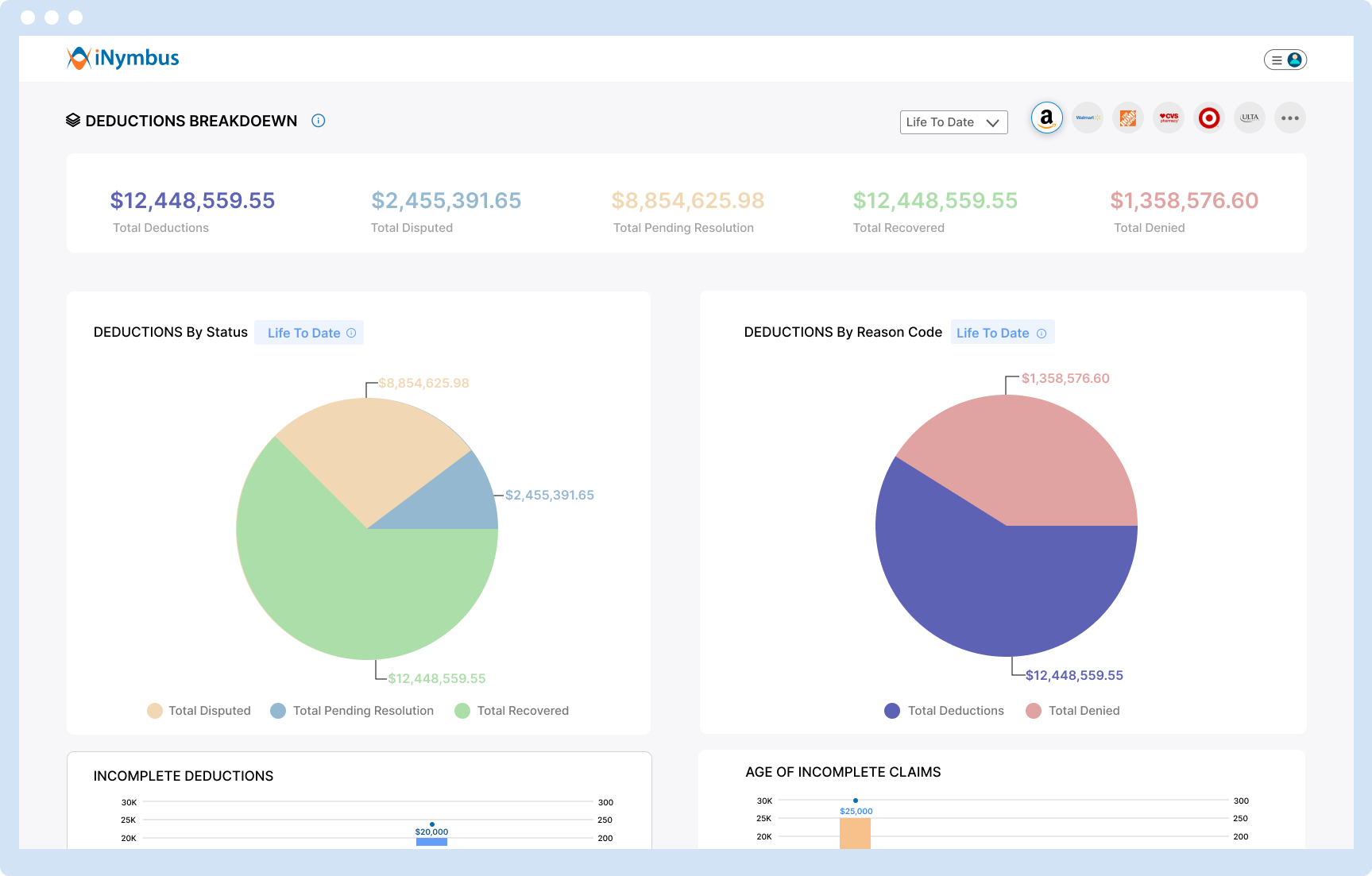Click the info icon beside Deductions Breakdown
This screenshot has height=876, width=1372.
(318, 121)
